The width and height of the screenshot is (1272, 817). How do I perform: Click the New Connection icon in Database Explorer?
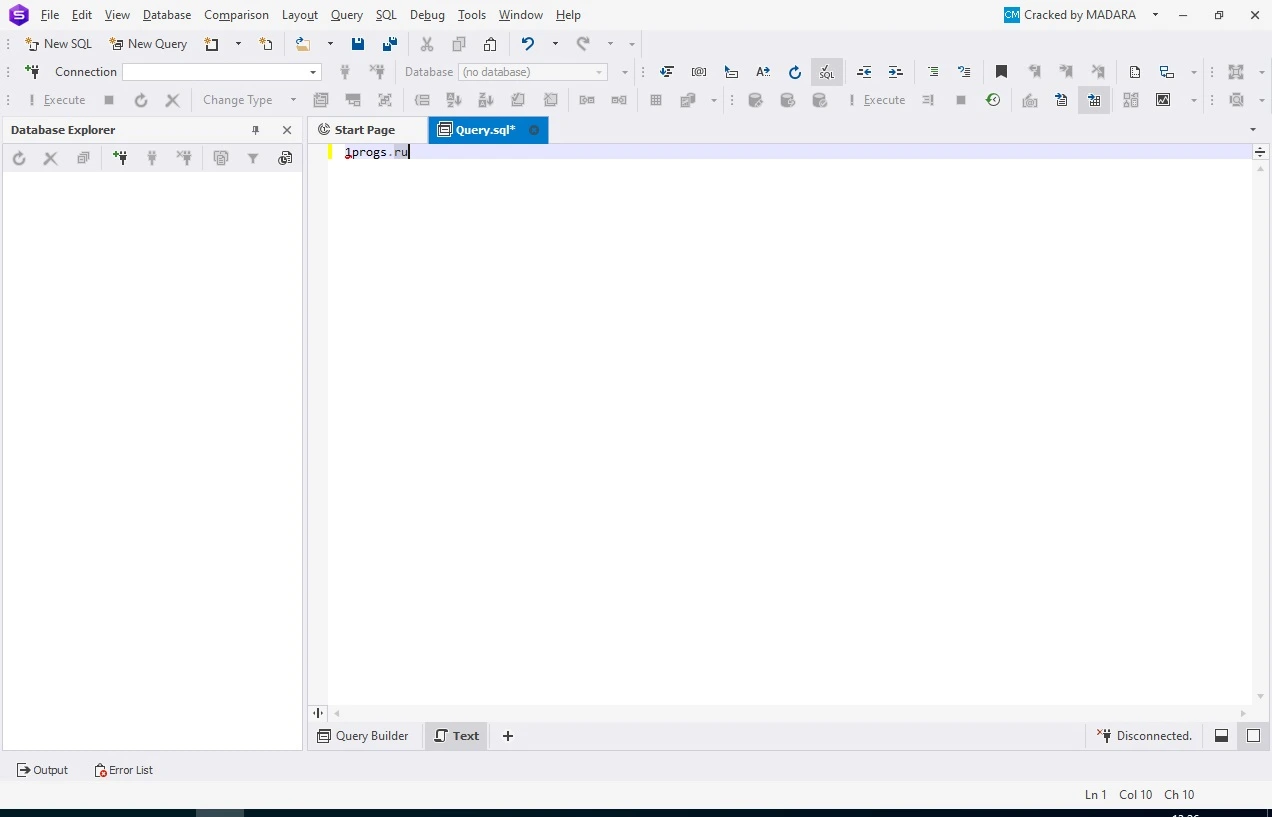[120, 158]
